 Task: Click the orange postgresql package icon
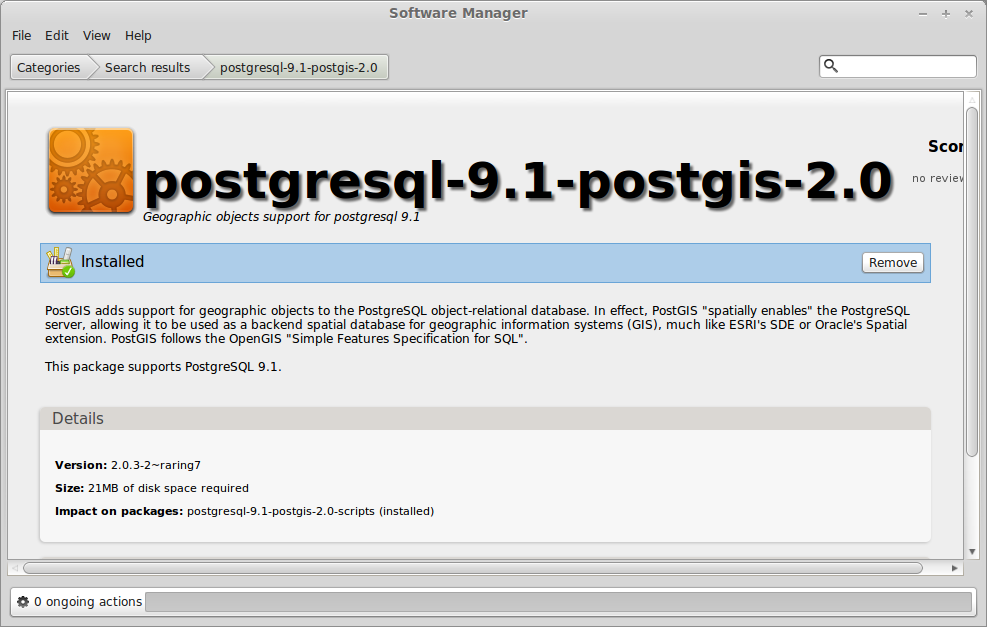(89, 171)
